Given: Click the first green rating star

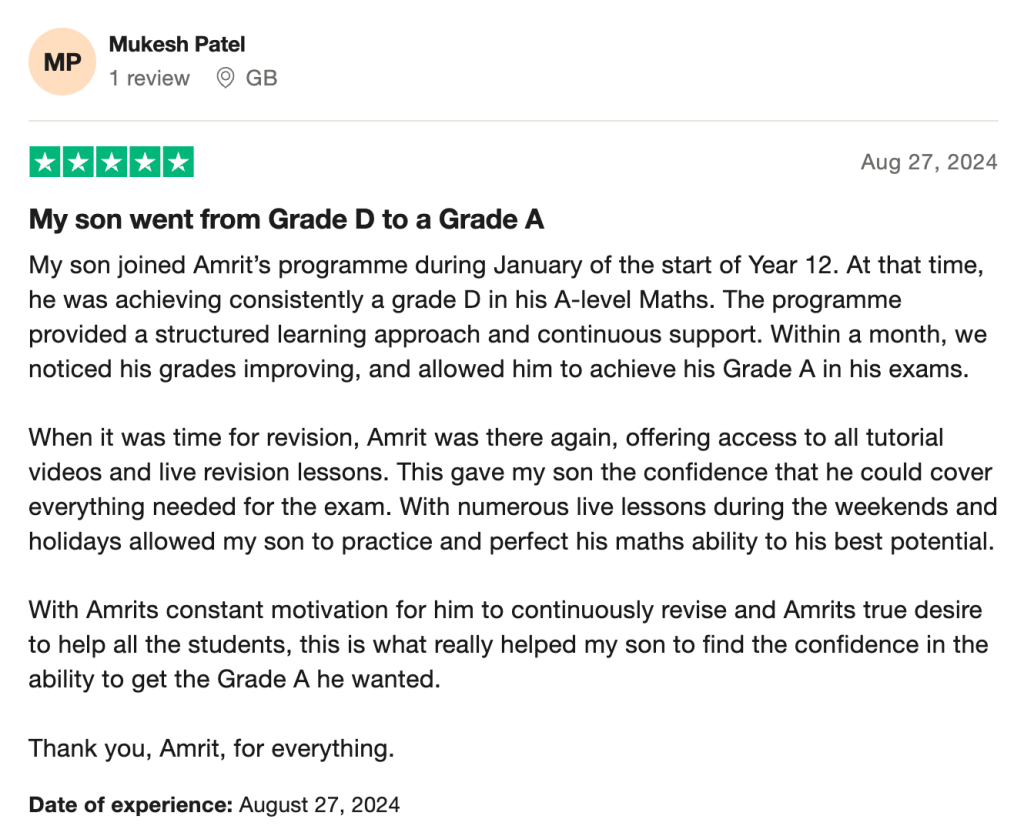Looking at the screenshot, I should pyautogui.click(x=45, y=162).
